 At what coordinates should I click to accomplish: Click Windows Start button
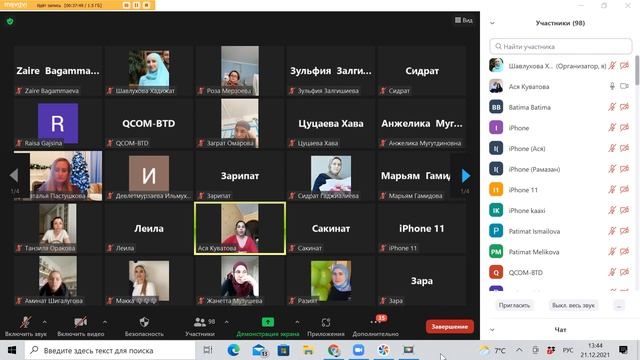tap(12, 350)
